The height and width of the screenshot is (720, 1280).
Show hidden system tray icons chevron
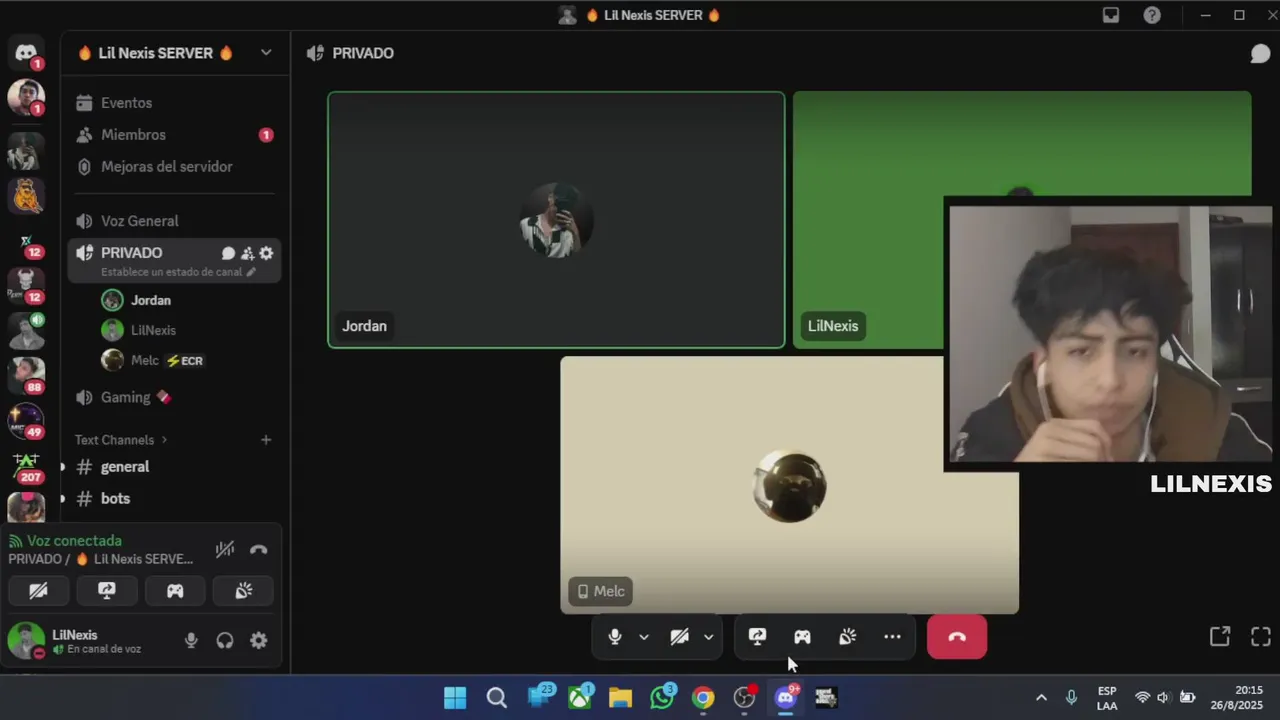1041,697
